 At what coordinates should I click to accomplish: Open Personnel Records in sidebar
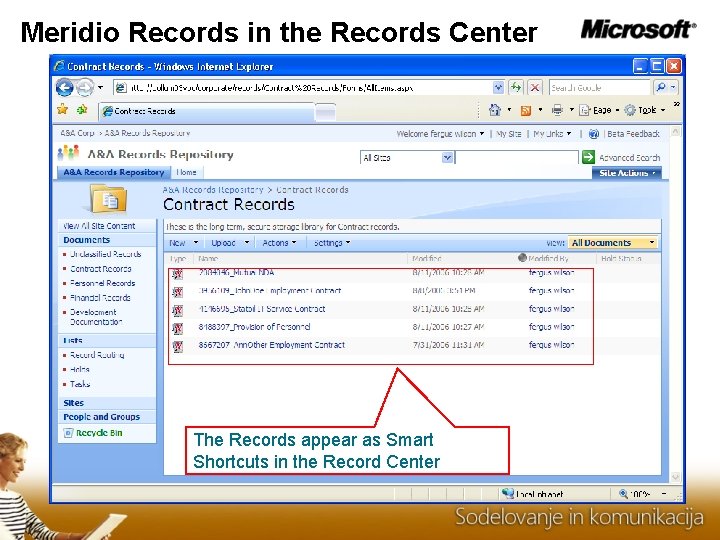pos(102,283)
